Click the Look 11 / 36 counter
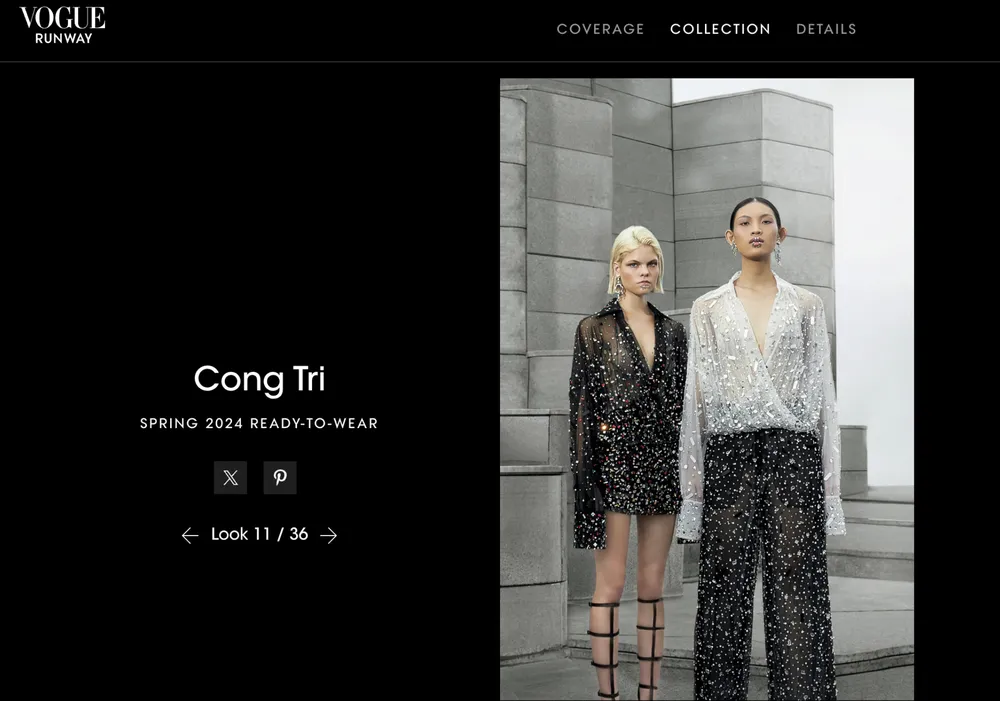This screenshot has width=1000, height=701. (x=260, y=534)
